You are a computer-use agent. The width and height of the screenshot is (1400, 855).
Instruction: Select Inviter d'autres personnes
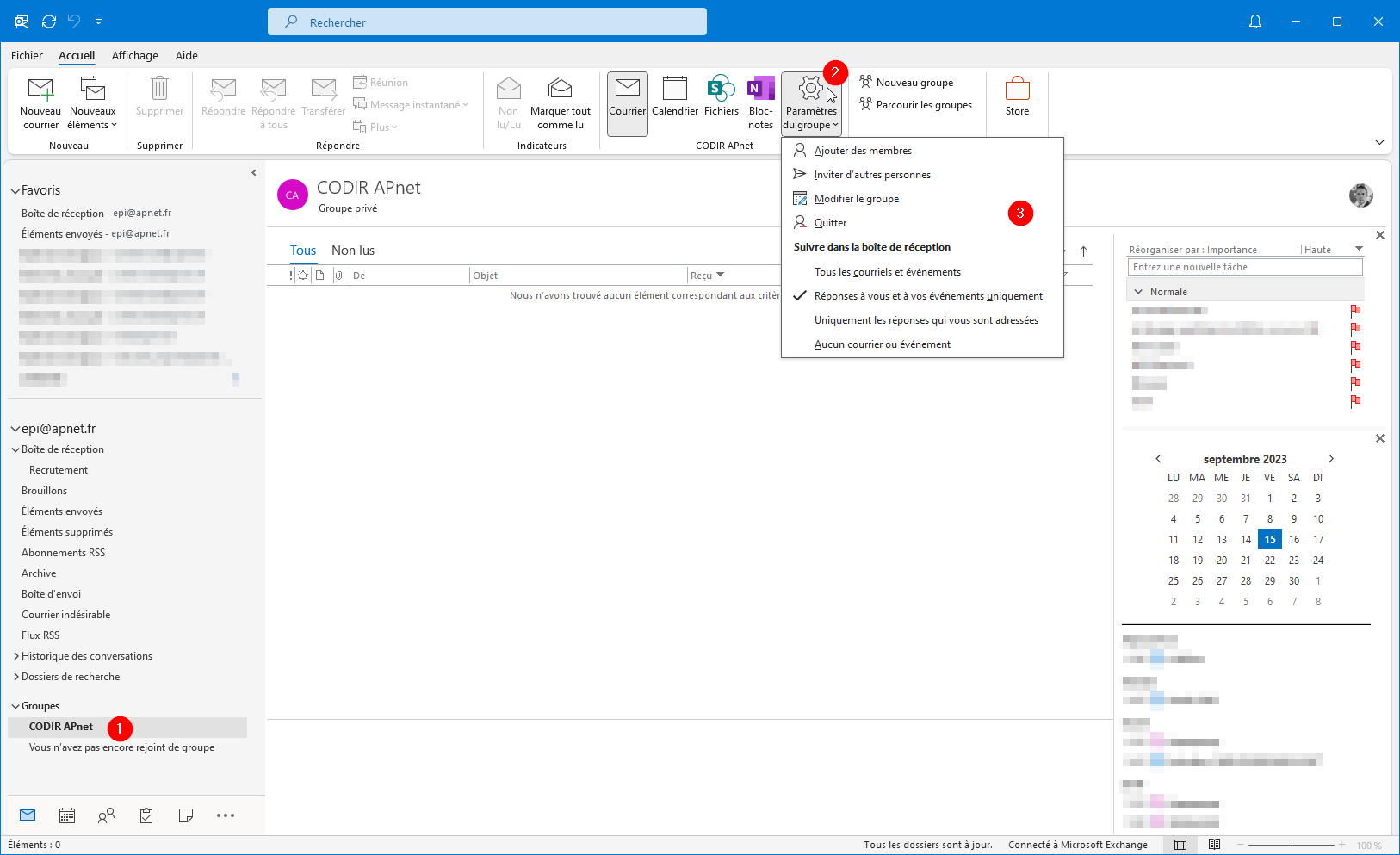click(922, 175)
